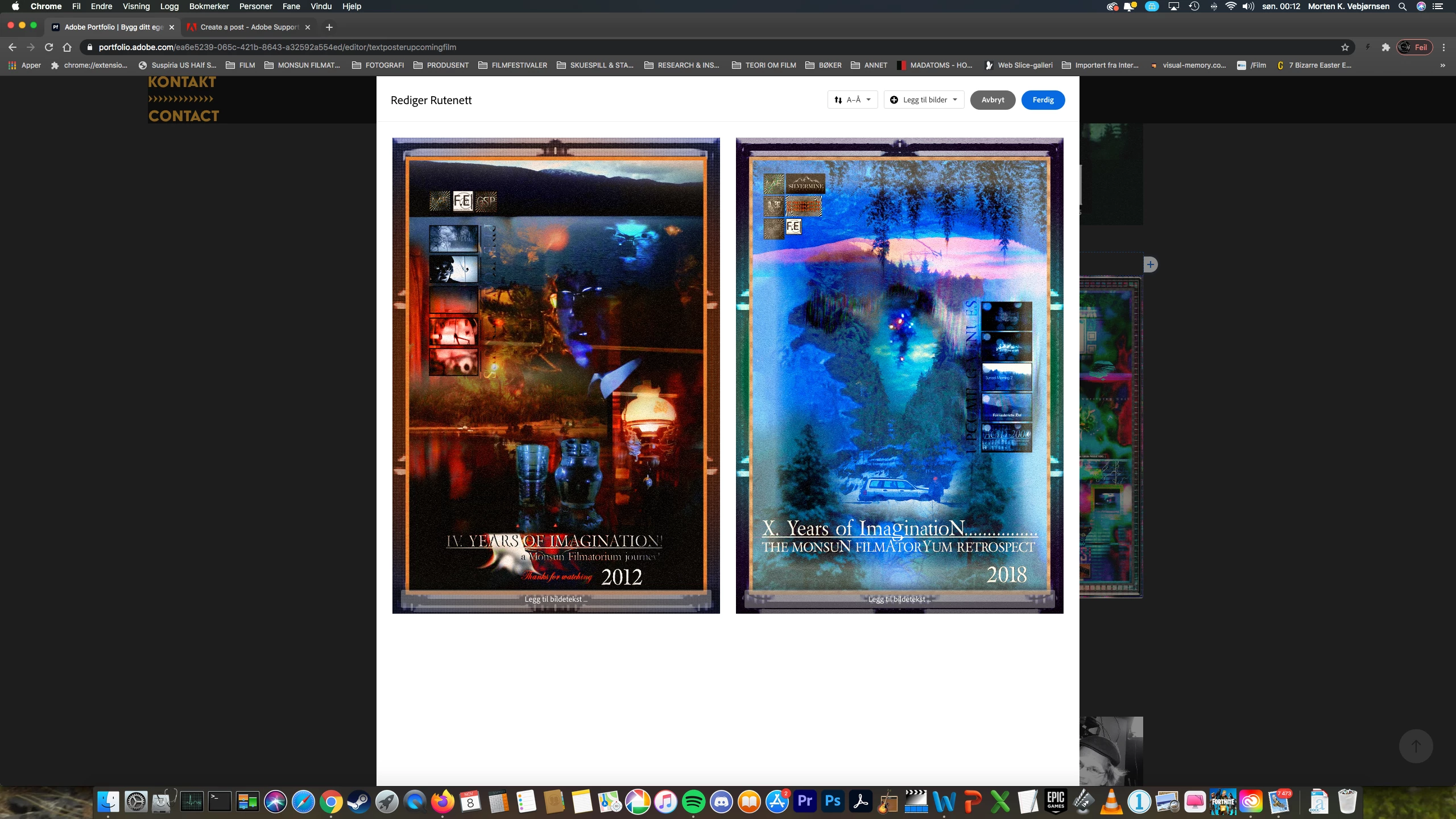Click the scroll-to-top arrow button
The height and width of the screenshot is (819, 1456).
point(1416,746)
